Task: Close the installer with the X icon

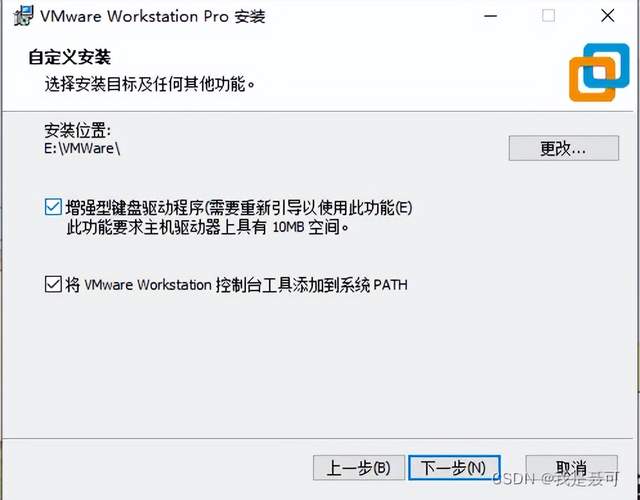Action: click(x=608, y=16)
